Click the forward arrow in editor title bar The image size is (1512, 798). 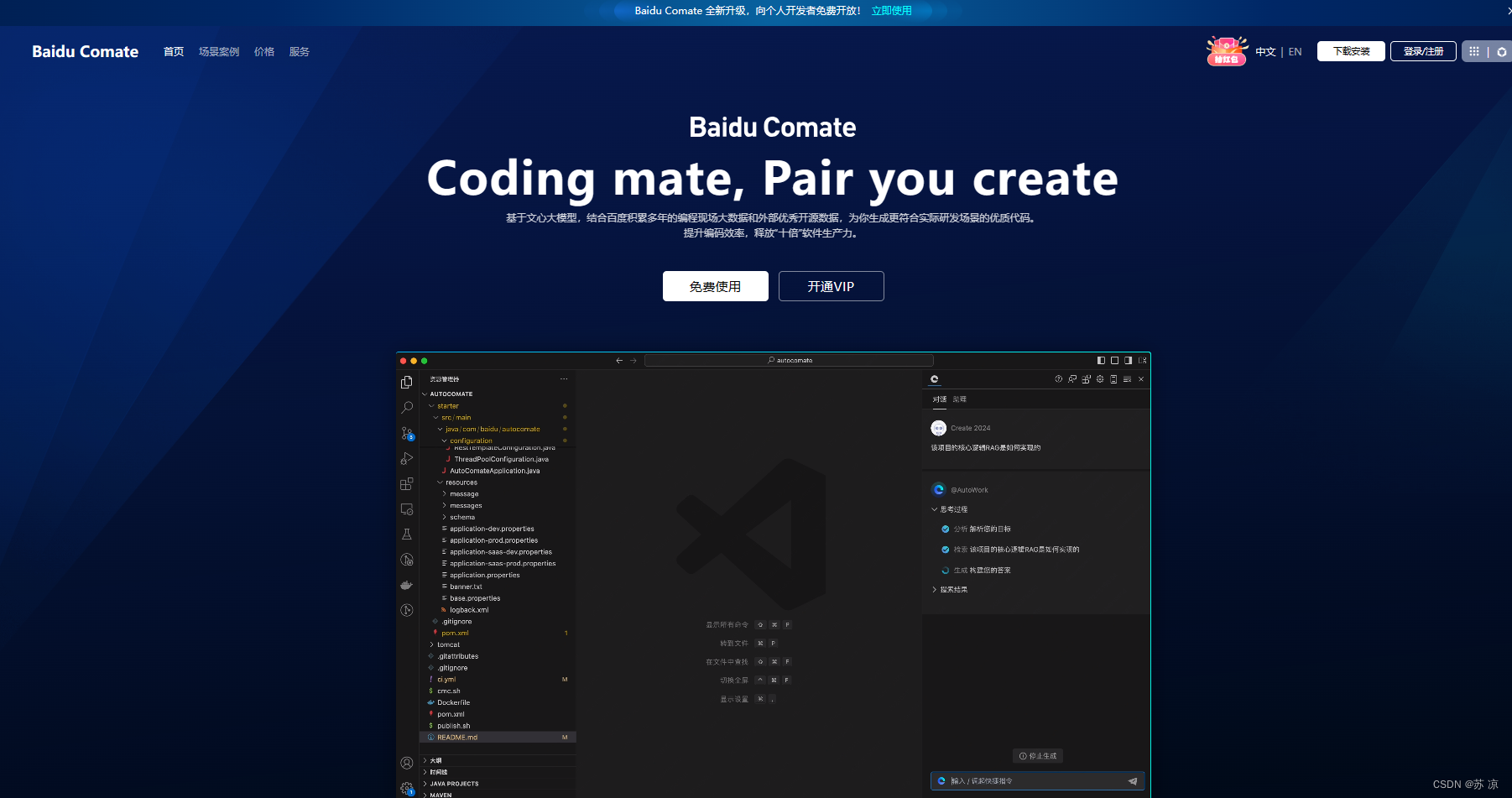tap(633, 361)
